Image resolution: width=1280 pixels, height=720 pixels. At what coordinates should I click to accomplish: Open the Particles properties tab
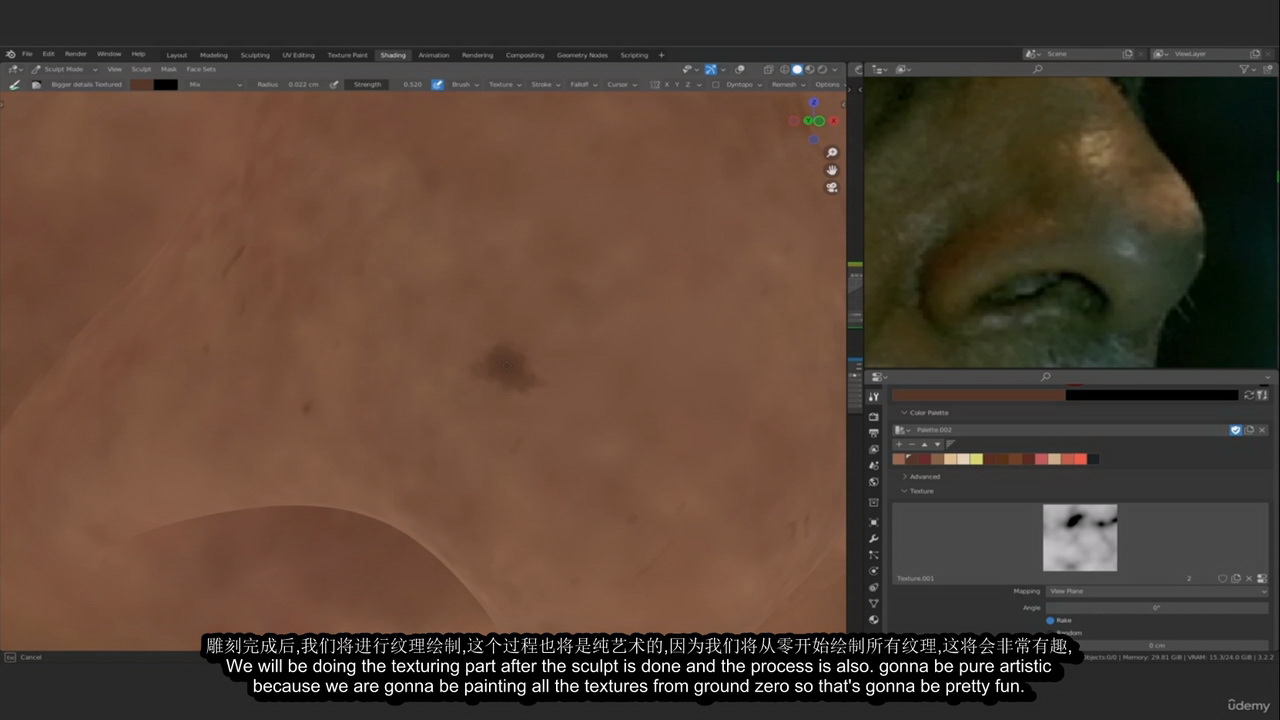(x=874, y=555)
